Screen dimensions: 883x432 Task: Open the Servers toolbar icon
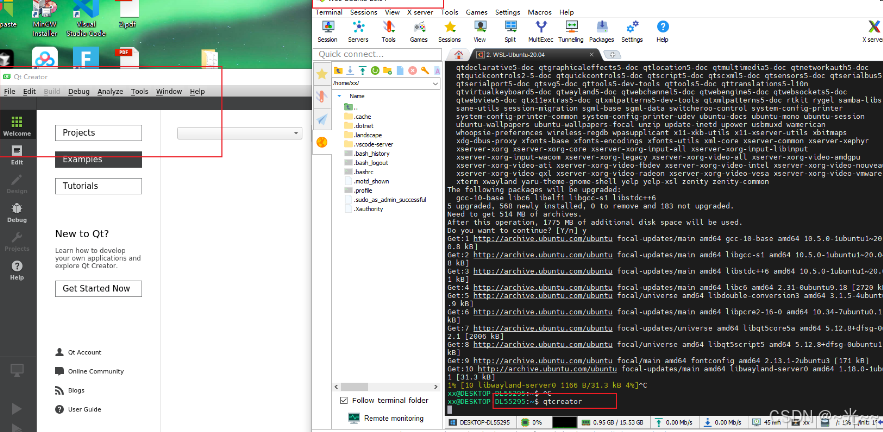(358, 31)
